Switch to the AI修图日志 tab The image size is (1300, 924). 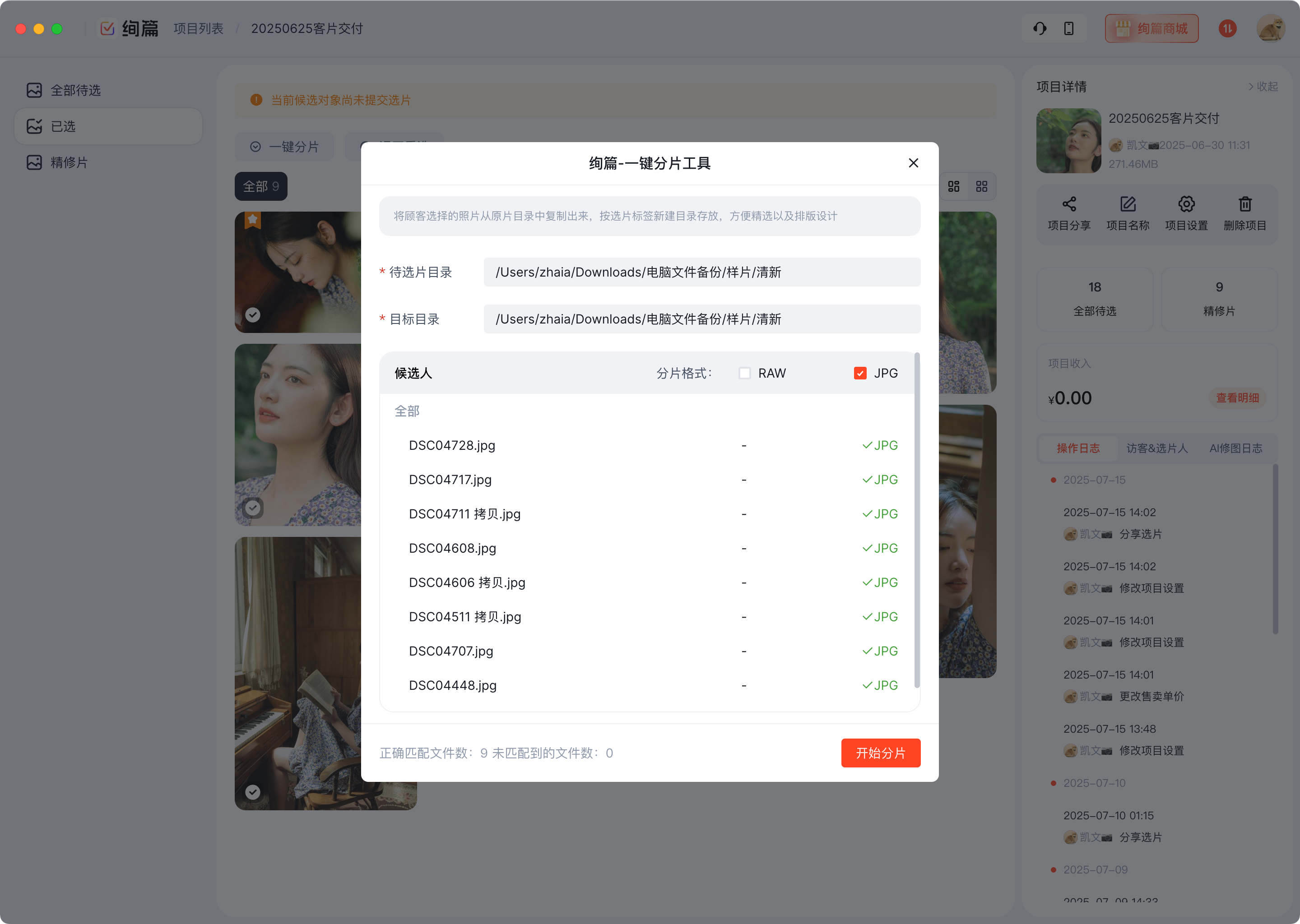click(1236, 448)
